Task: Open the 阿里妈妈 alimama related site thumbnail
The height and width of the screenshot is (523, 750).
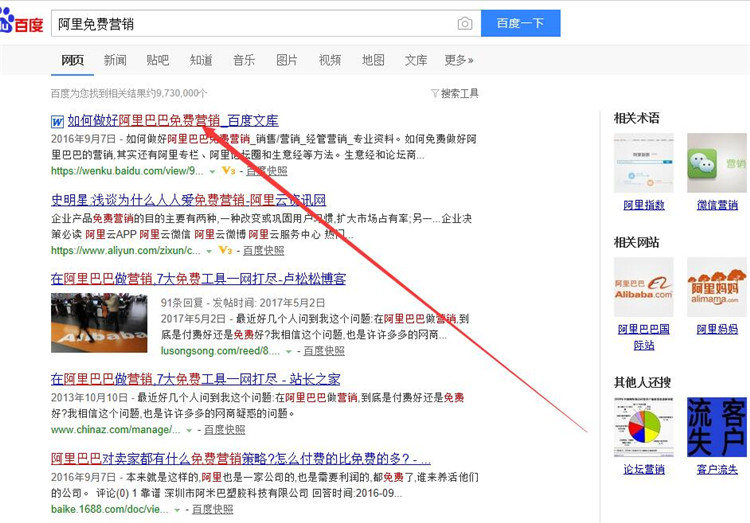Action: (716, 287)
